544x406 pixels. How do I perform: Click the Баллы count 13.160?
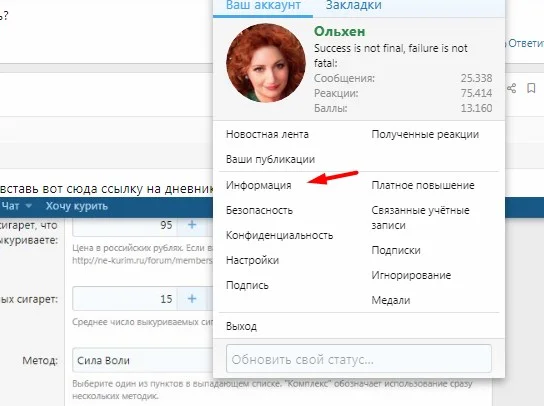tap(476, 108)
